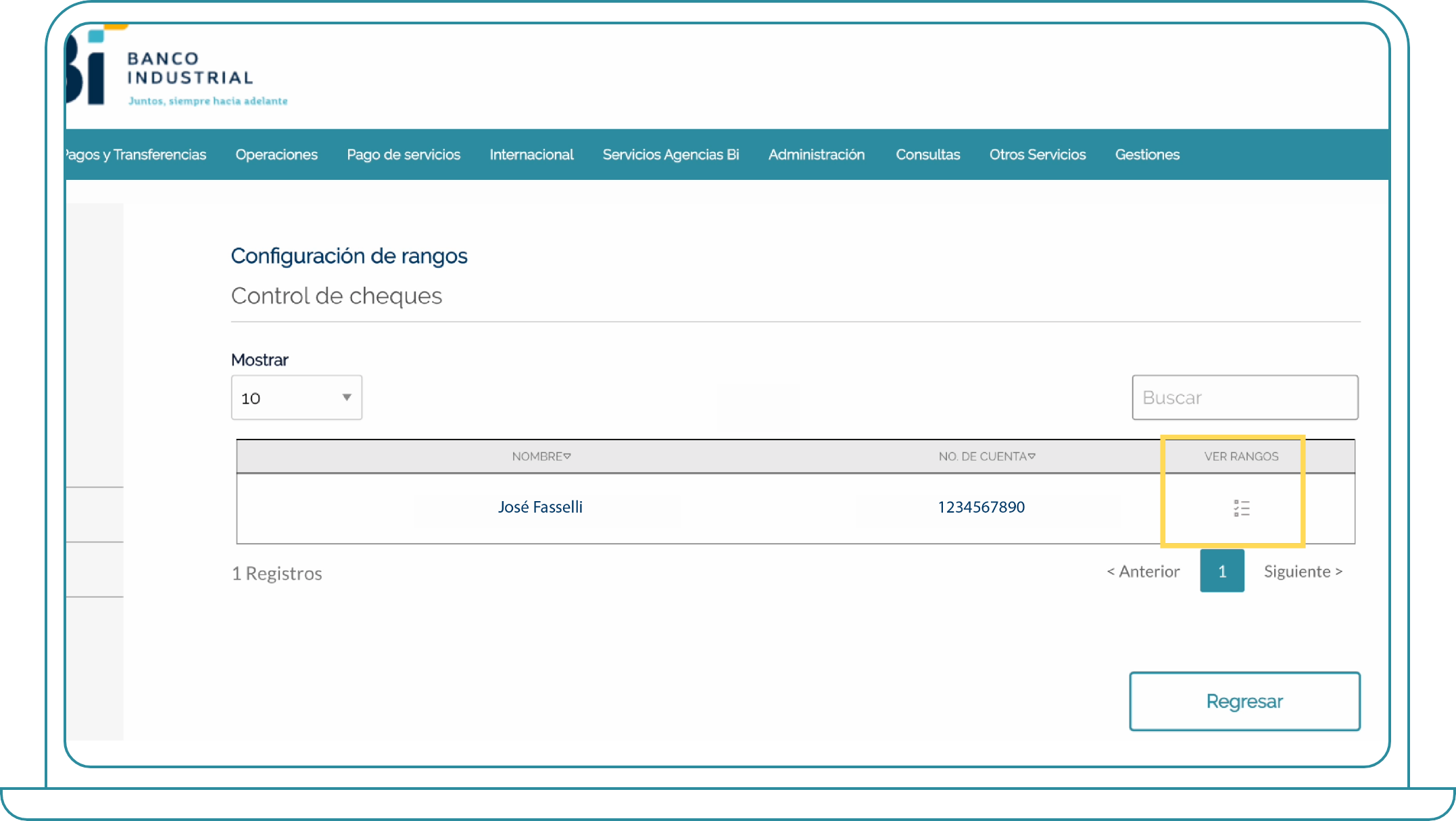Open ranges list icon for José Fasselli
The height and width of the screenshot is (821, 1456).
click(x=1241, y=508)
